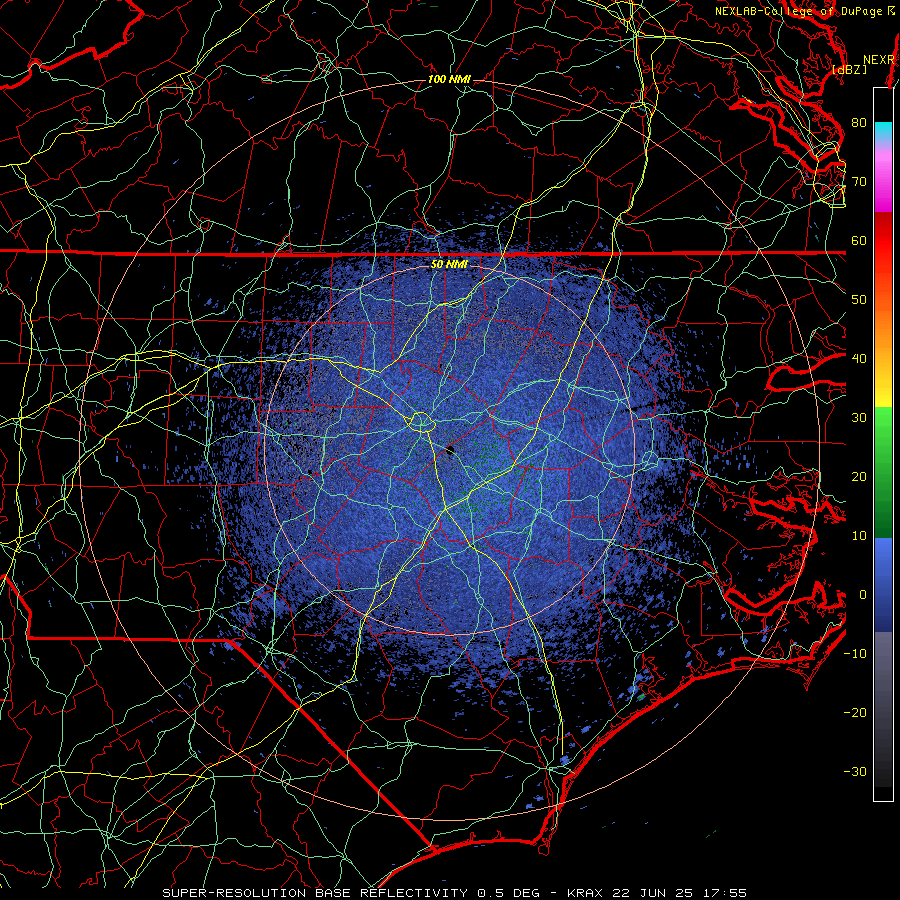Select the 80 value on the dBZ scale
The image size is (900, 900).
[x=859, y=122]
